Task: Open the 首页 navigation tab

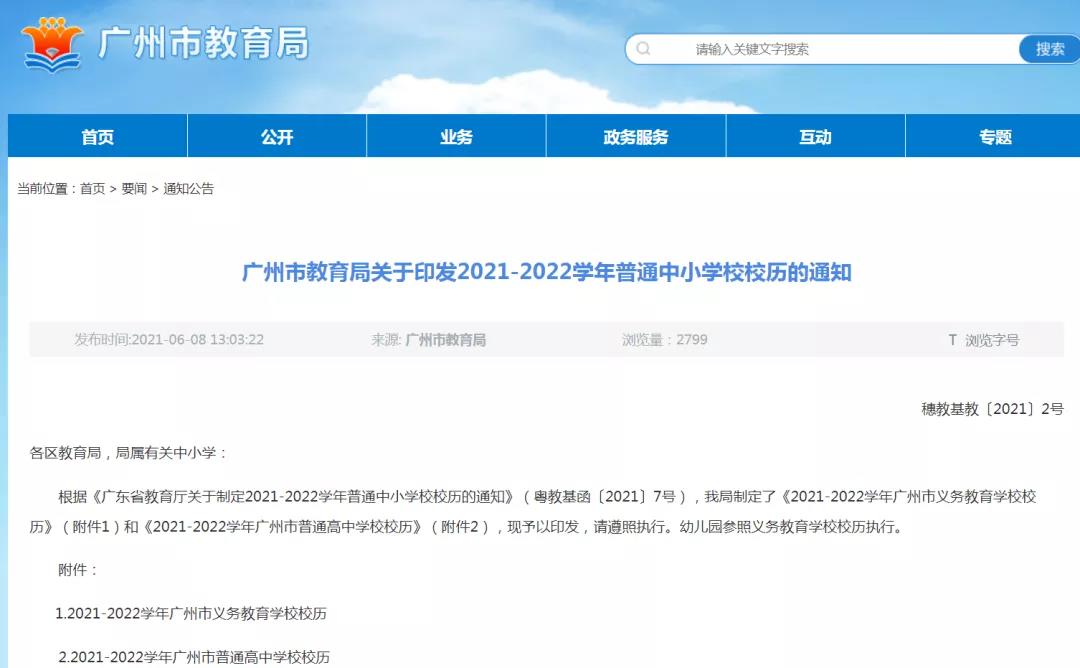Action: click(97, 137)
